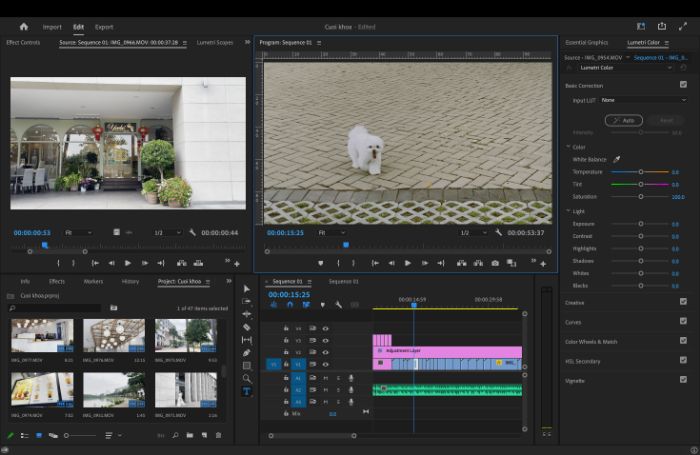This screenshot has height=455, width=700.
Task: Click the Project panel search field
Action: click(x=55, y=308)
